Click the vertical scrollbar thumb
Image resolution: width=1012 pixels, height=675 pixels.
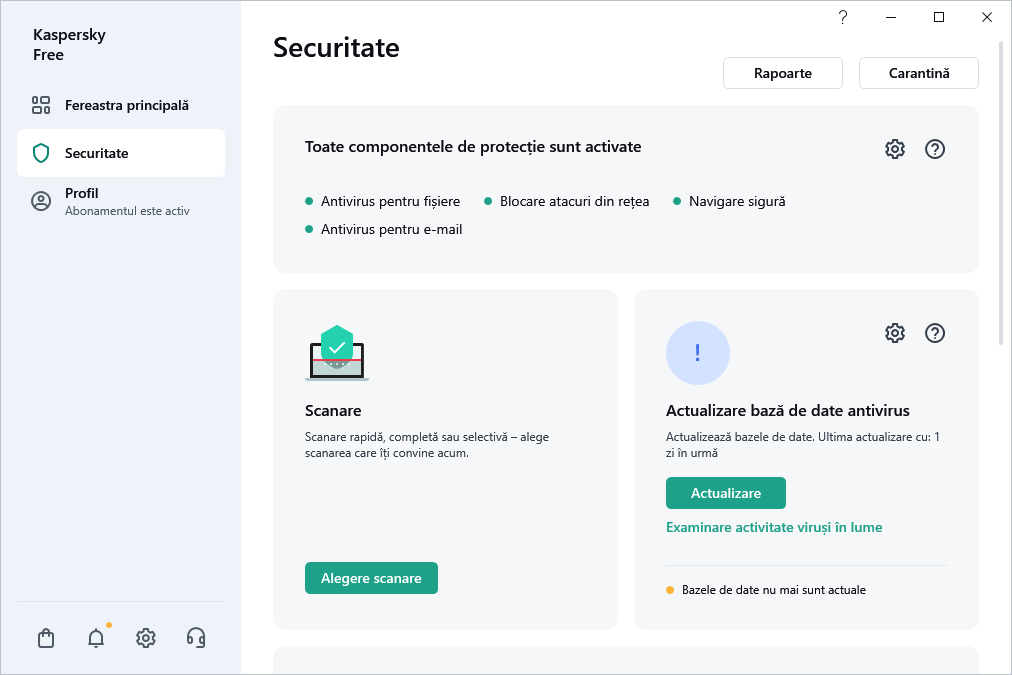click(x=1003, y=190)
